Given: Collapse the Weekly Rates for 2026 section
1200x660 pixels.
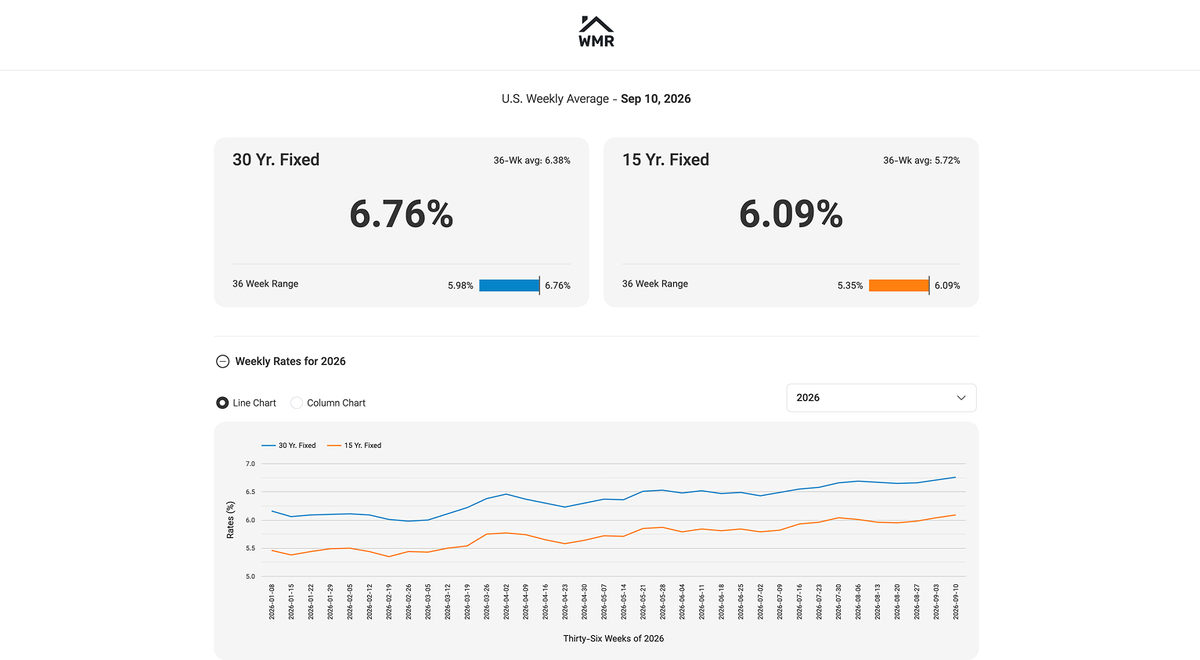Looking at the screenshot, I should tap(223, 361).
